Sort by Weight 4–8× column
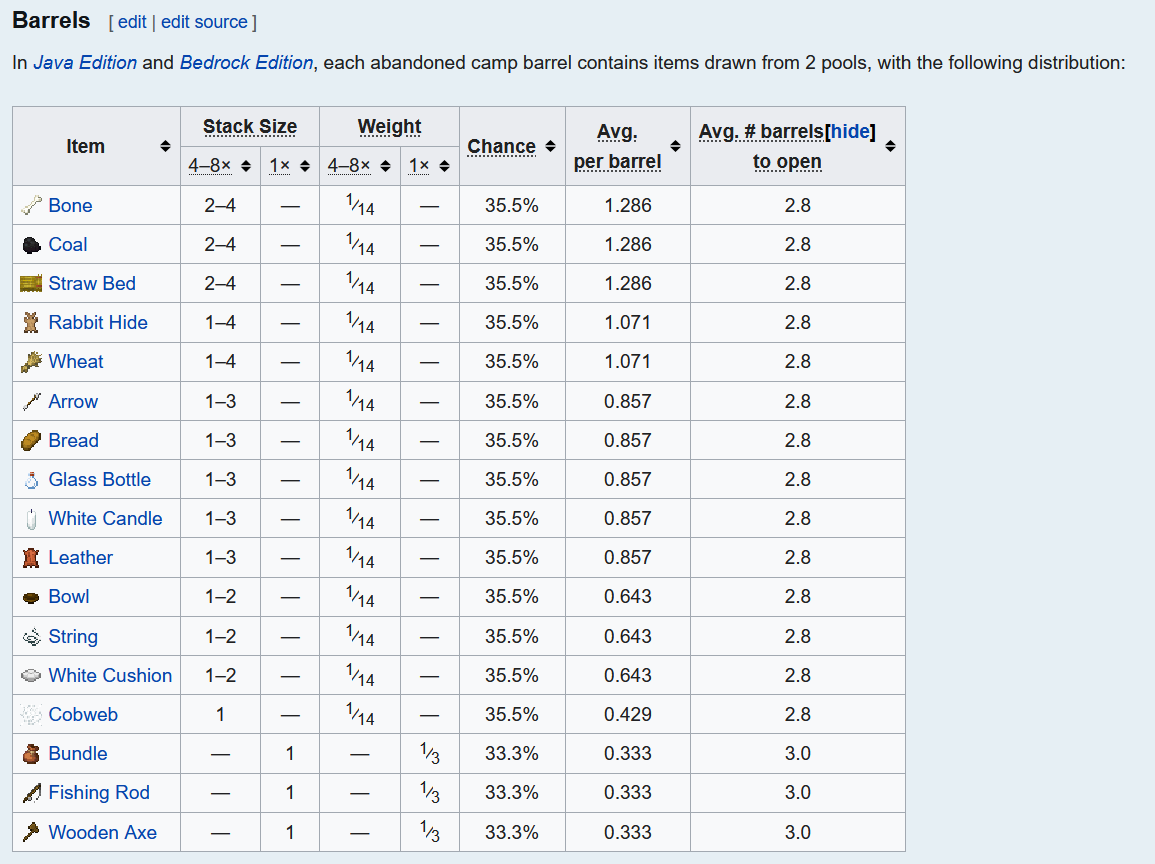This screenshot has height=864, width=1155. (x=385, y=166)
